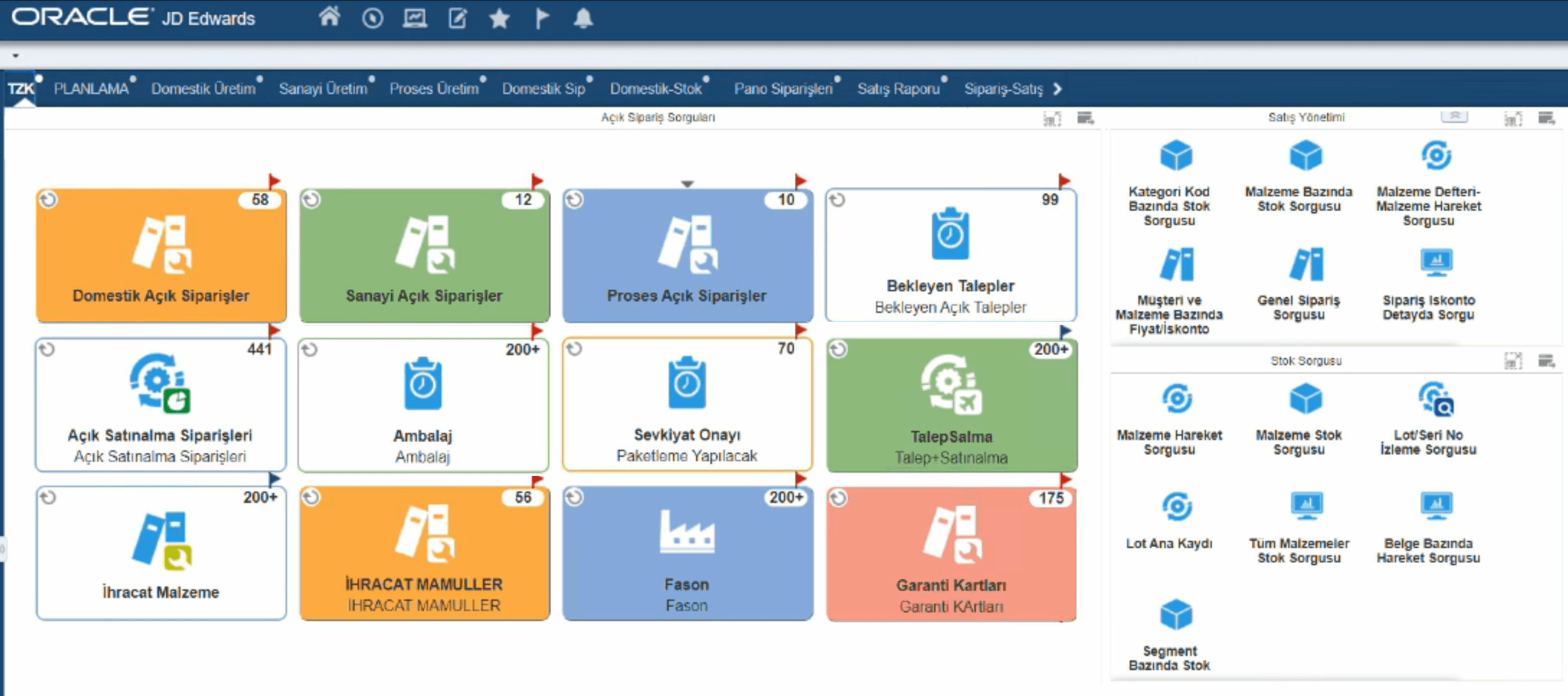1568x696 pixels.
Task: Switch to the Satış Raporu tab
Action: [898, 89]
